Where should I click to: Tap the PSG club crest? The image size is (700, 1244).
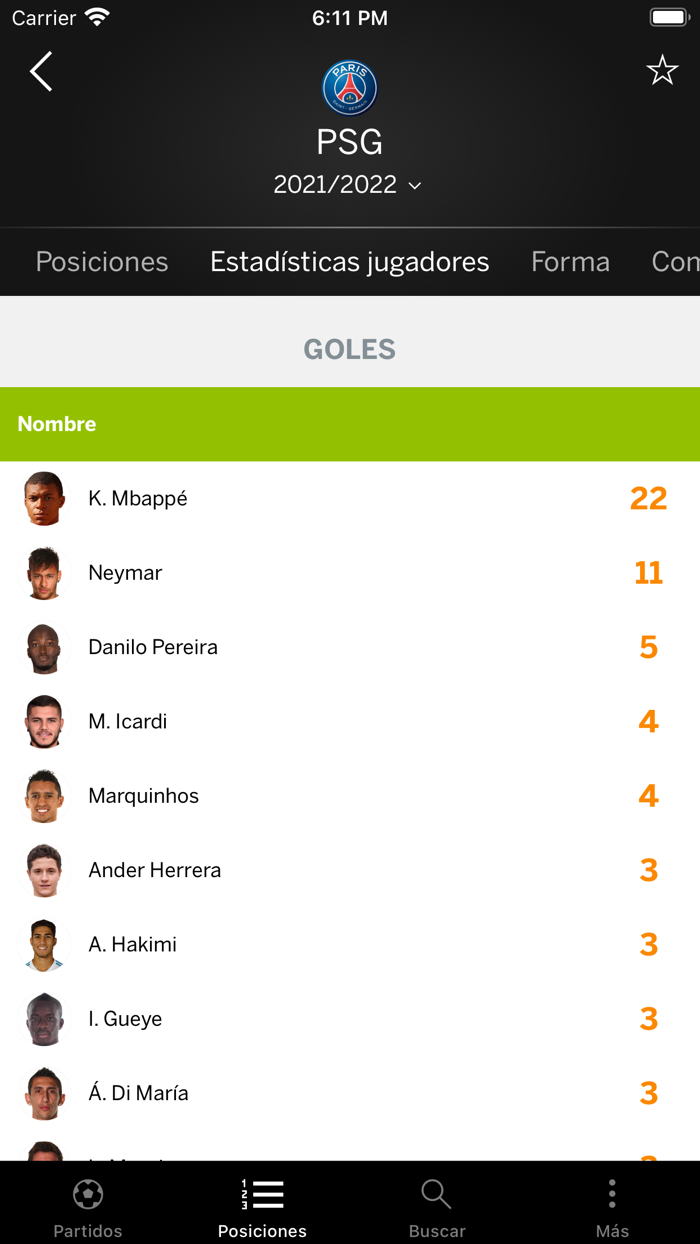click(350, 87)
